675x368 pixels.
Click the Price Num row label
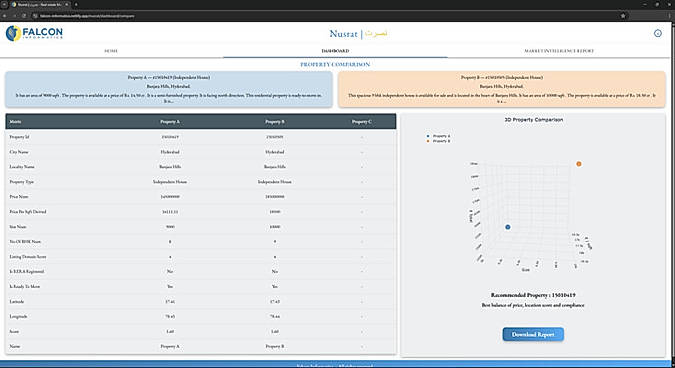click(19, 197)
